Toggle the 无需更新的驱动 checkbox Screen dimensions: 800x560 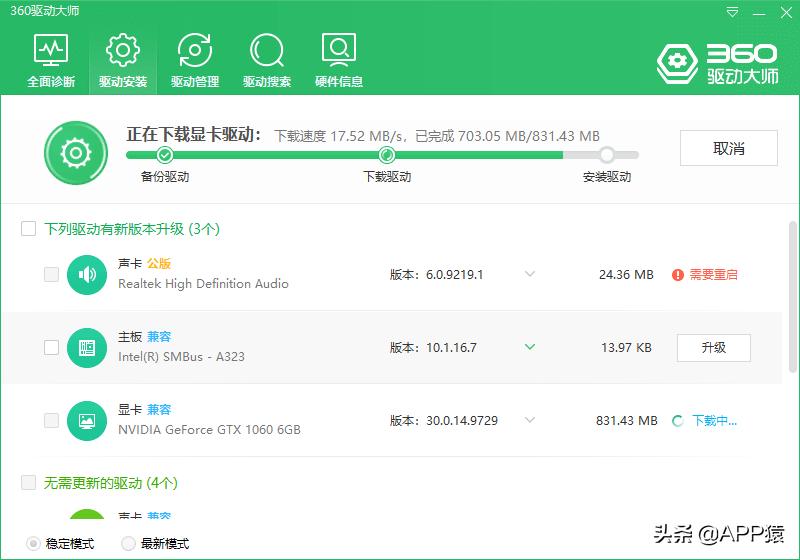point(29,482)
